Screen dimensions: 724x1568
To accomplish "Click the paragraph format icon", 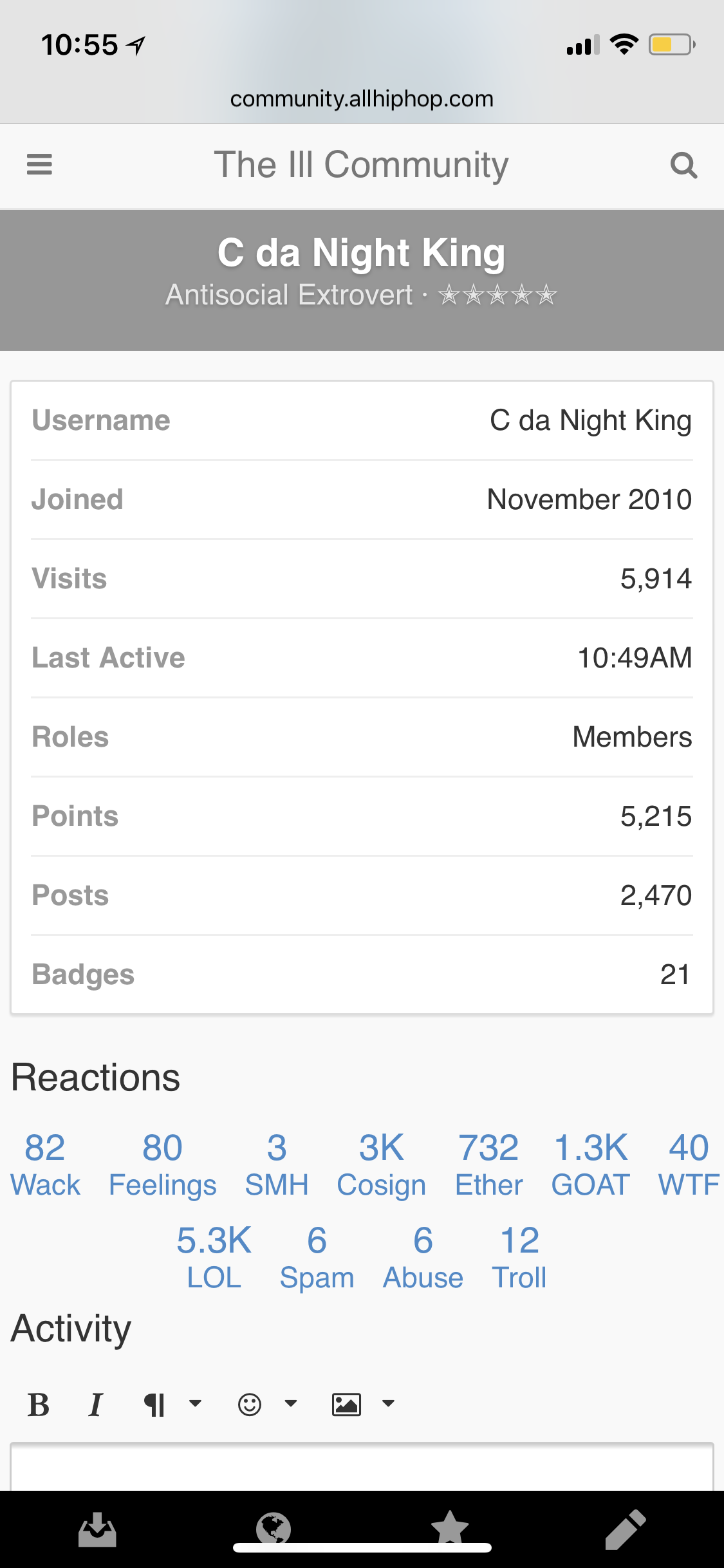I will pos(154,1405).
